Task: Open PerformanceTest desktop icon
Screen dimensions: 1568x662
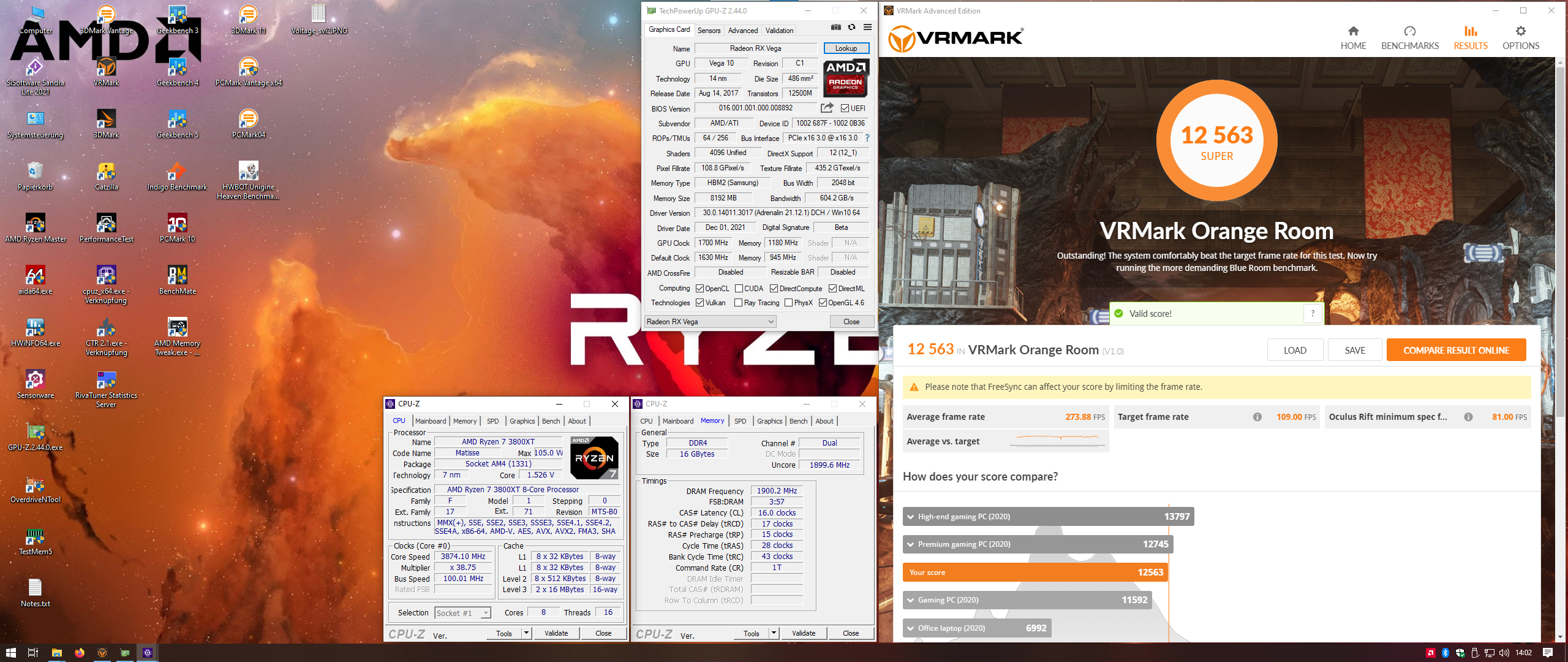Action: coord(107,227)
